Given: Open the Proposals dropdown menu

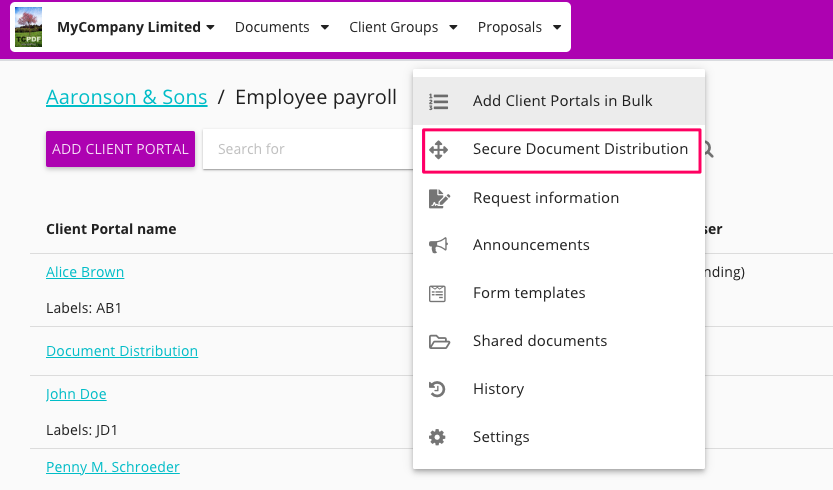Looking at the screenshot, I should (519, 27).
